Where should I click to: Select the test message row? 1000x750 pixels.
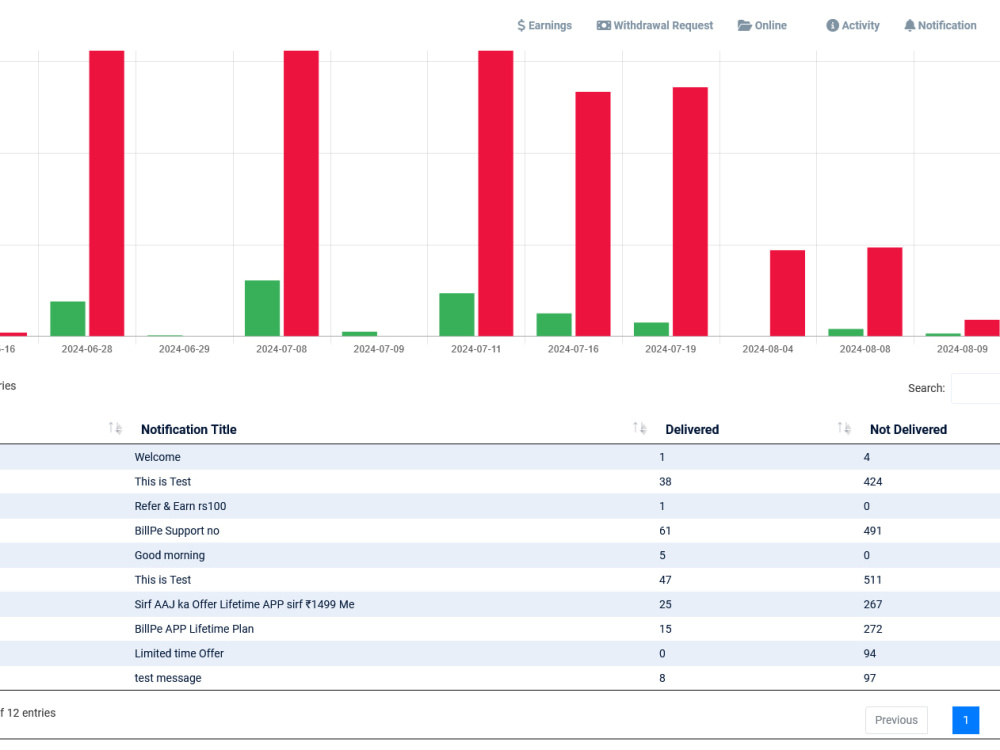500,678
